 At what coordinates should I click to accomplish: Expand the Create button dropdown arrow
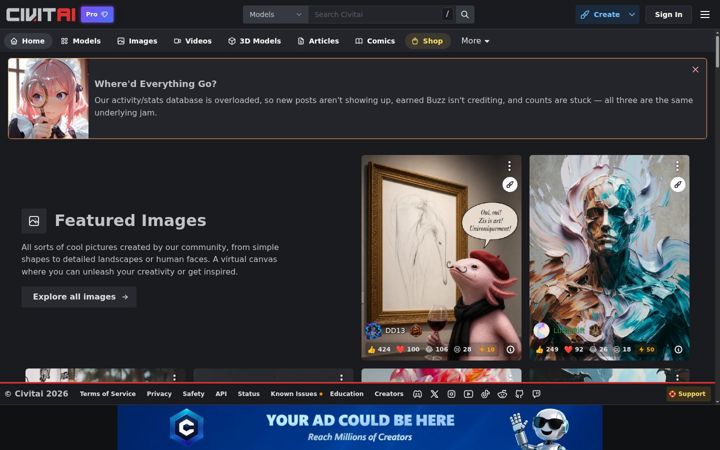[x=632, y=15]
